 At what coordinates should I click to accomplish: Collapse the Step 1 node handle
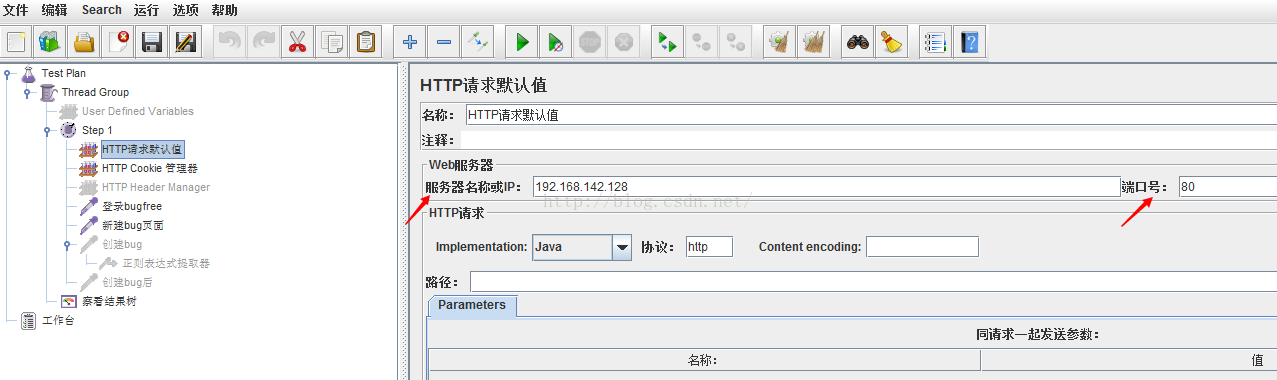coord(47,130)
